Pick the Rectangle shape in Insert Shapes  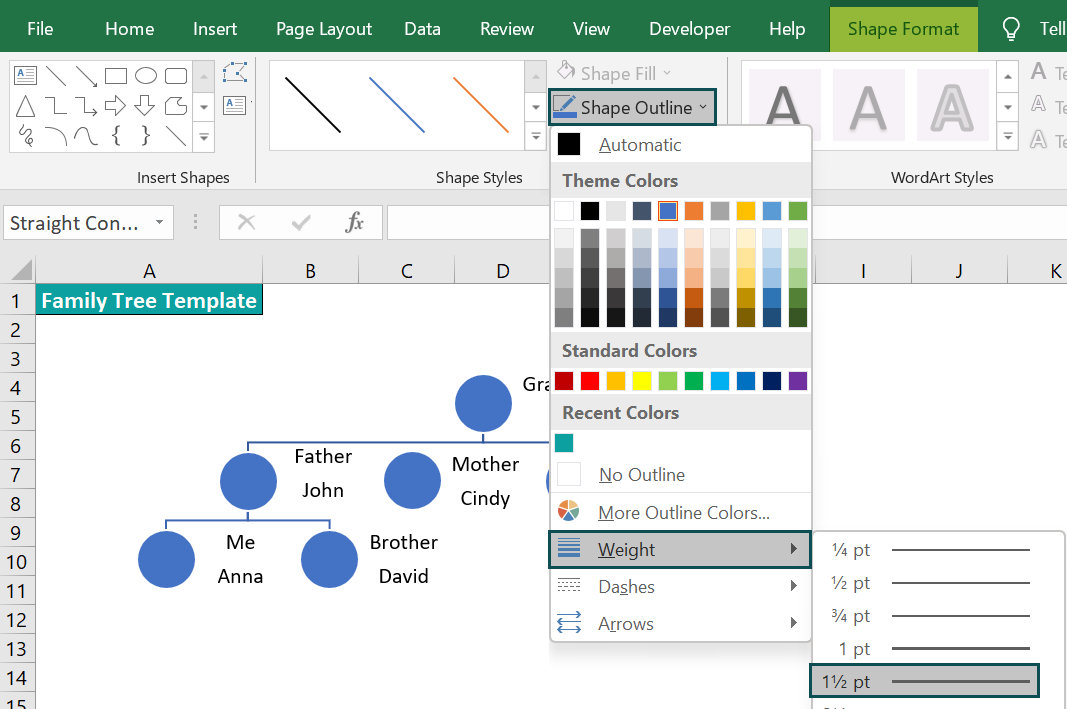[x=116, y=75]
